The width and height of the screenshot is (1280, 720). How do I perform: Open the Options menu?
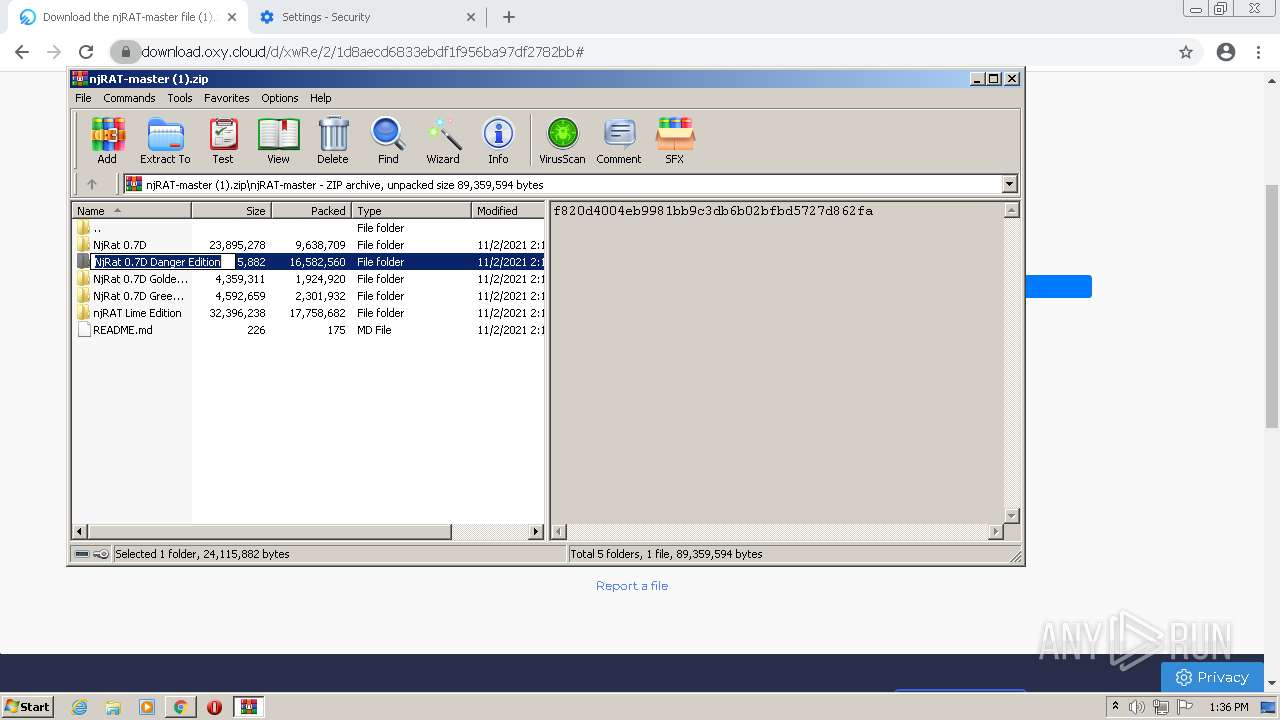280,98
